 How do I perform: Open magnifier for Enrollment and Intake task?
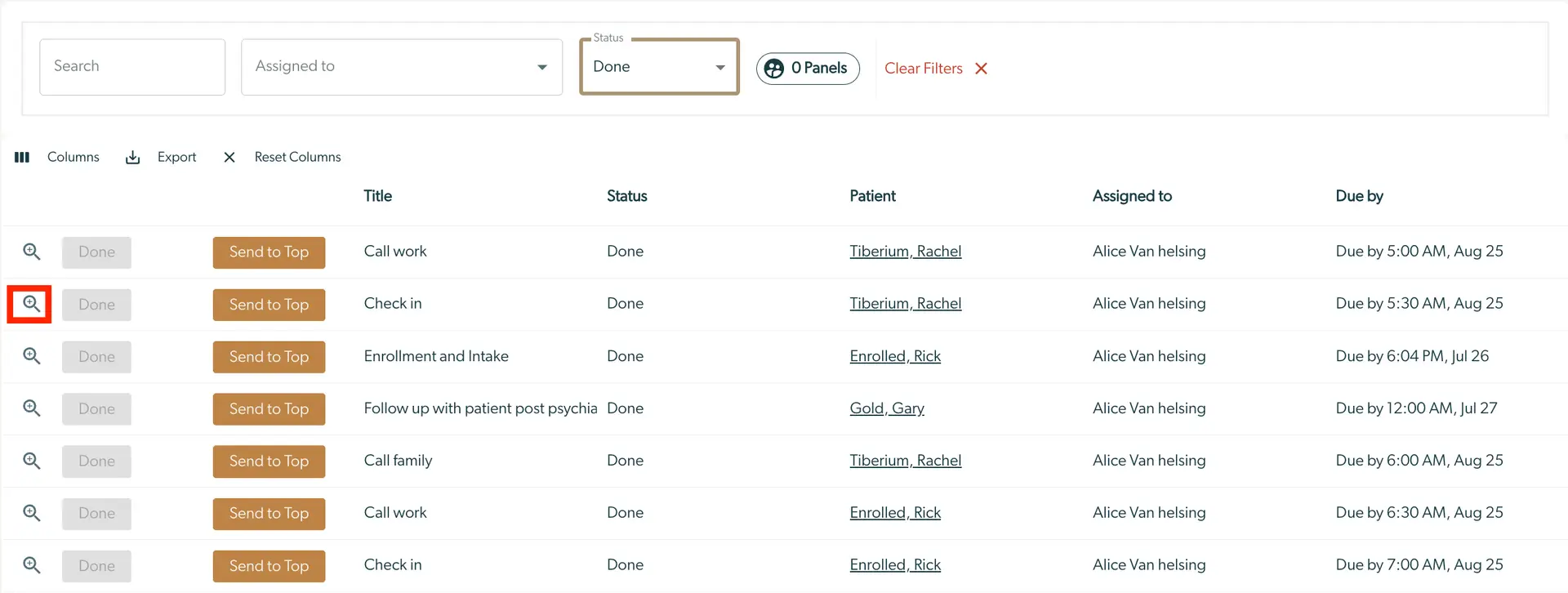30,356
